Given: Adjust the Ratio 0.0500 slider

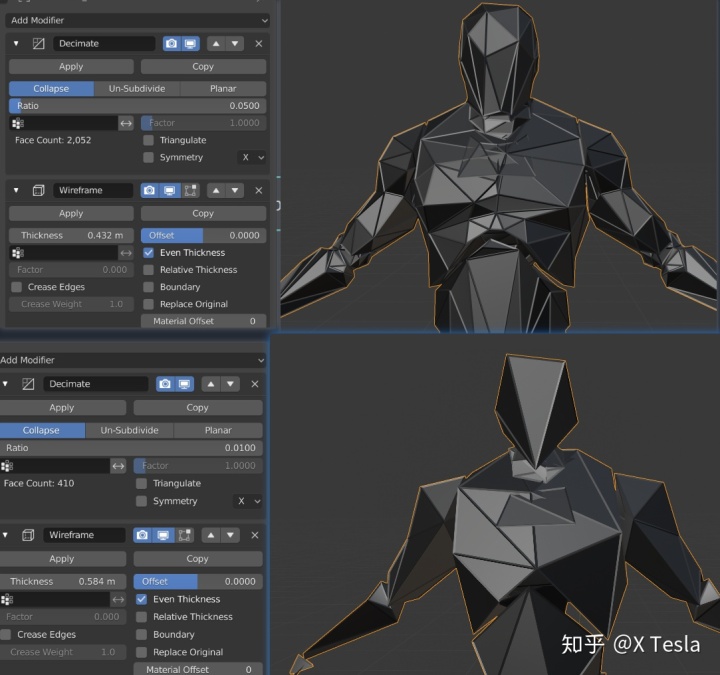Looking at the screenshot, I should click(138, 106).
